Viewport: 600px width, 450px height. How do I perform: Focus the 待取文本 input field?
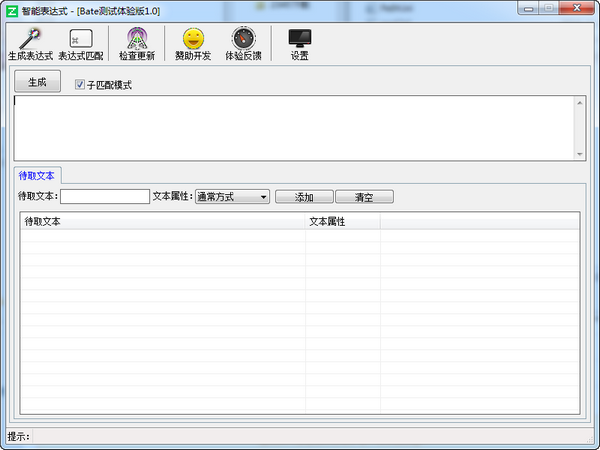pos(104,197)
